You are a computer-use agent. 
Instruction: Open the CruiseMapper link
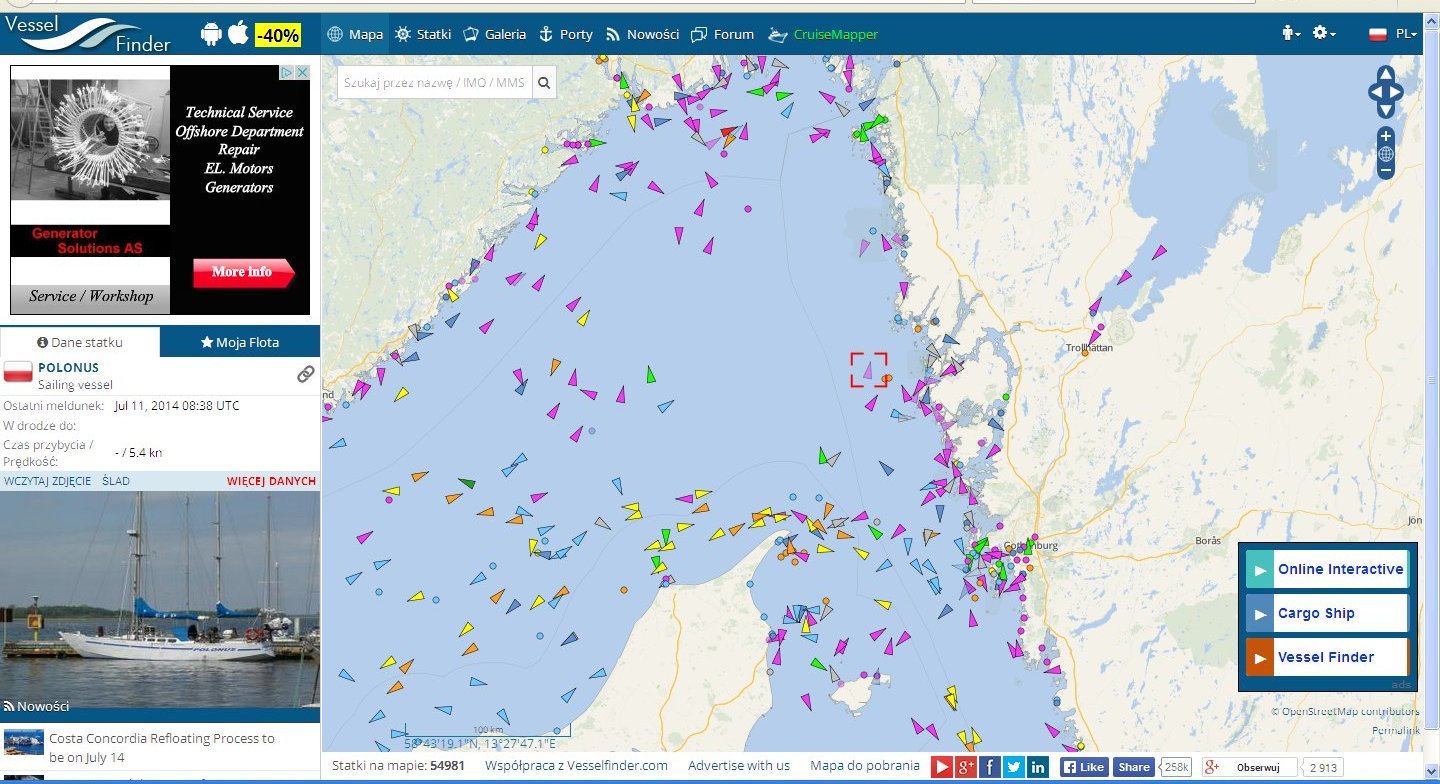point(823,34)
